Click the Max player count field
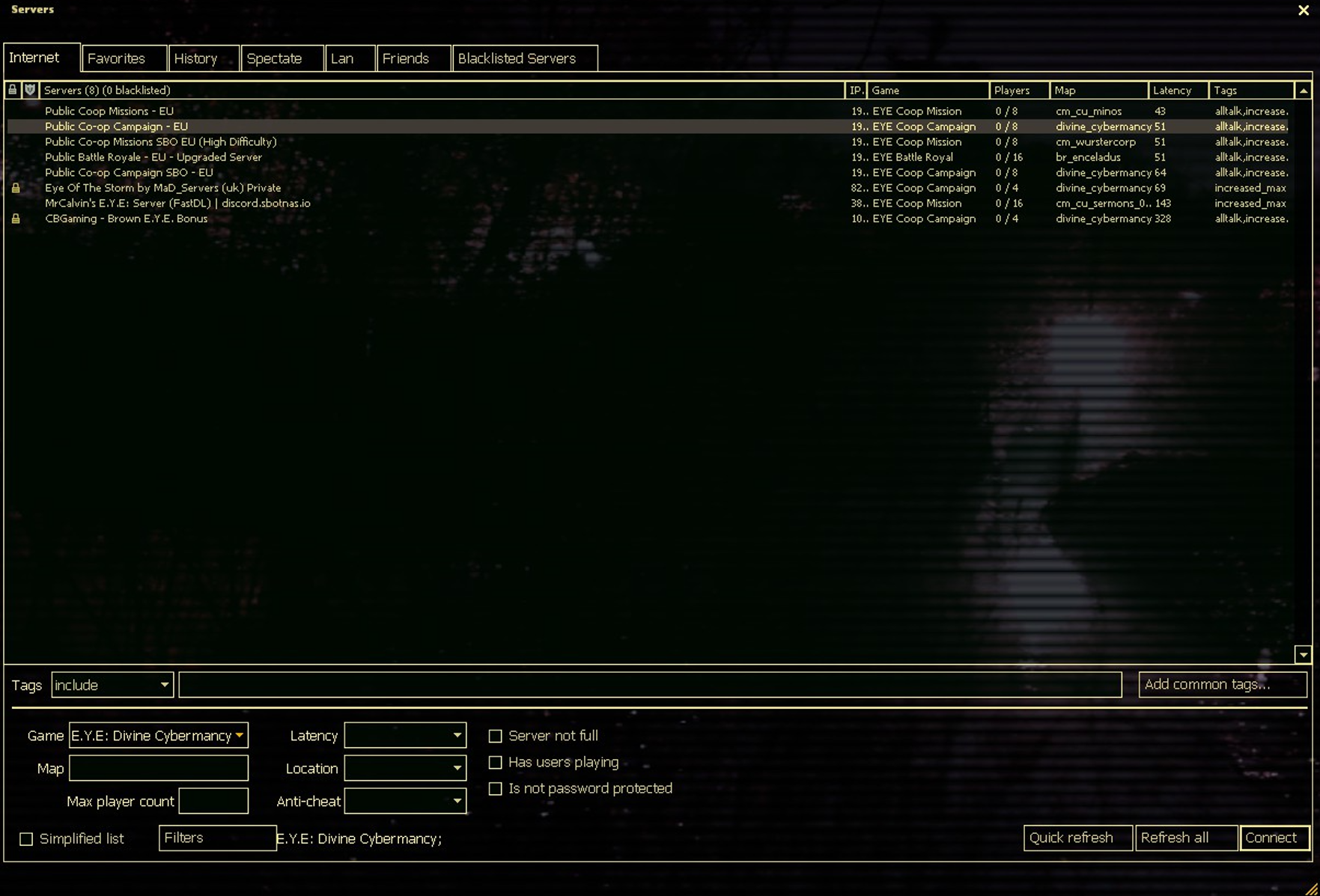The height and width of the screenshot is (896, 1320). click(x=213, y=801)
